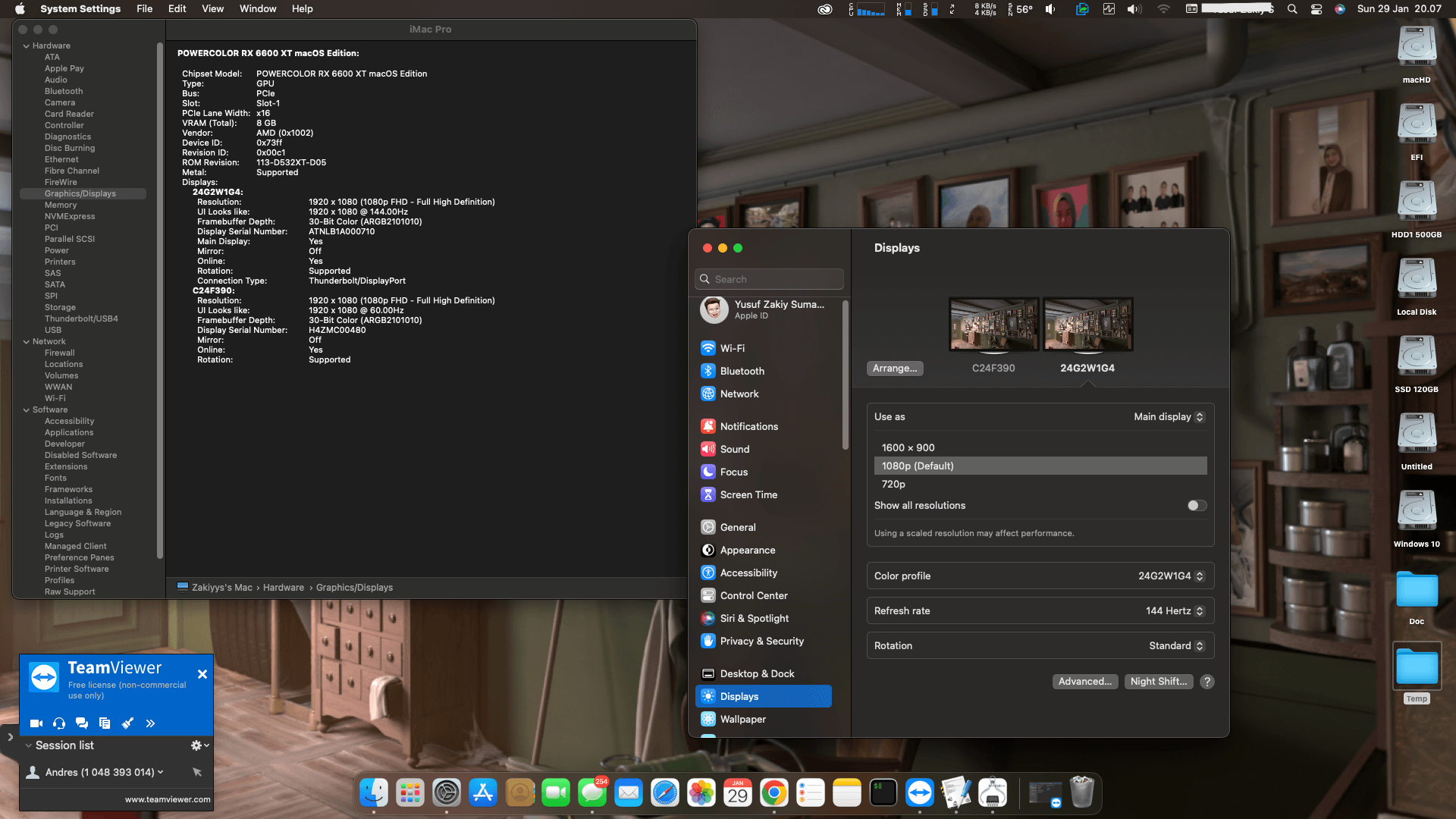Open the Color profile dropdown
Screen dimensions: 1456x819
1171,576
